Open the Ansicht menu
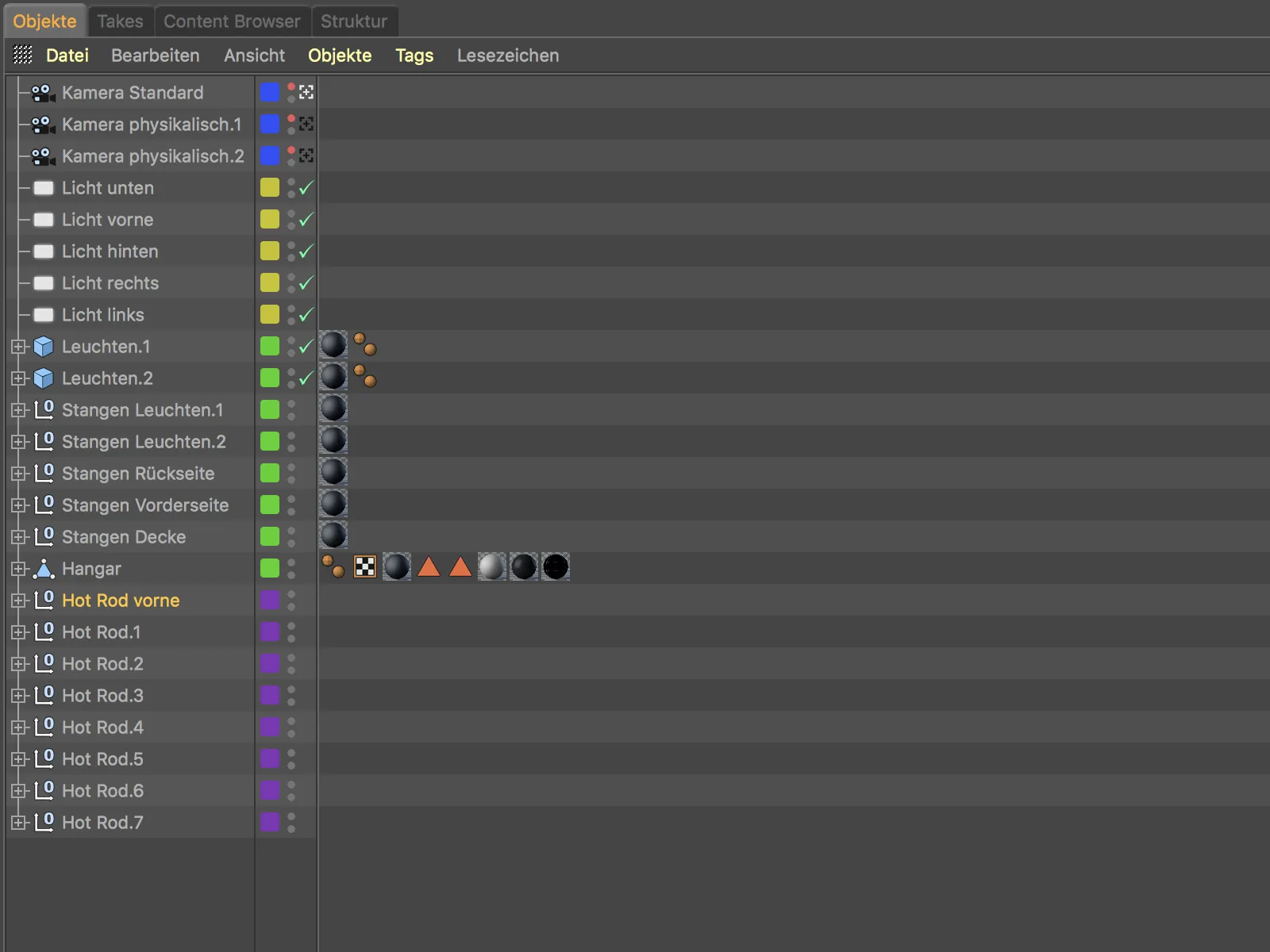 click(254, 56)
